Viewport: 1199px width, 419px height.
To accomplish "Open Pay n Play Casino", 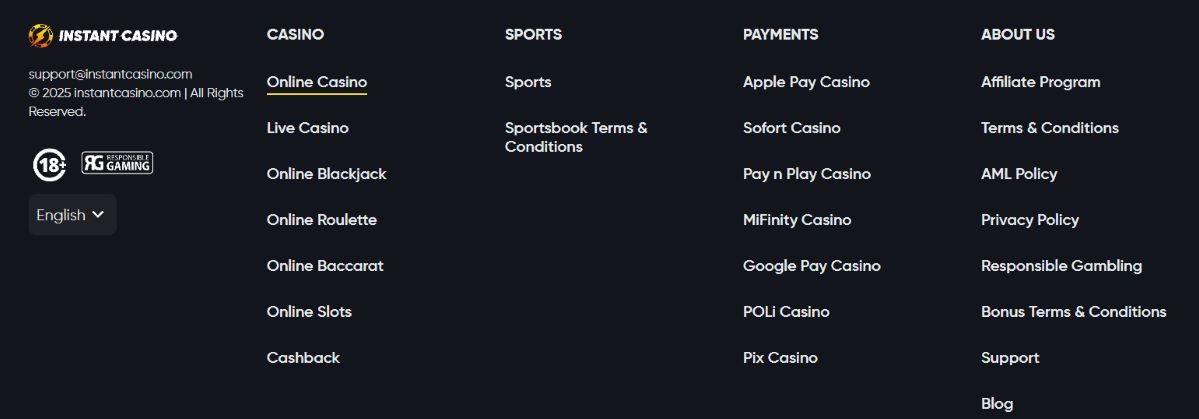I will tap(807, 174).
